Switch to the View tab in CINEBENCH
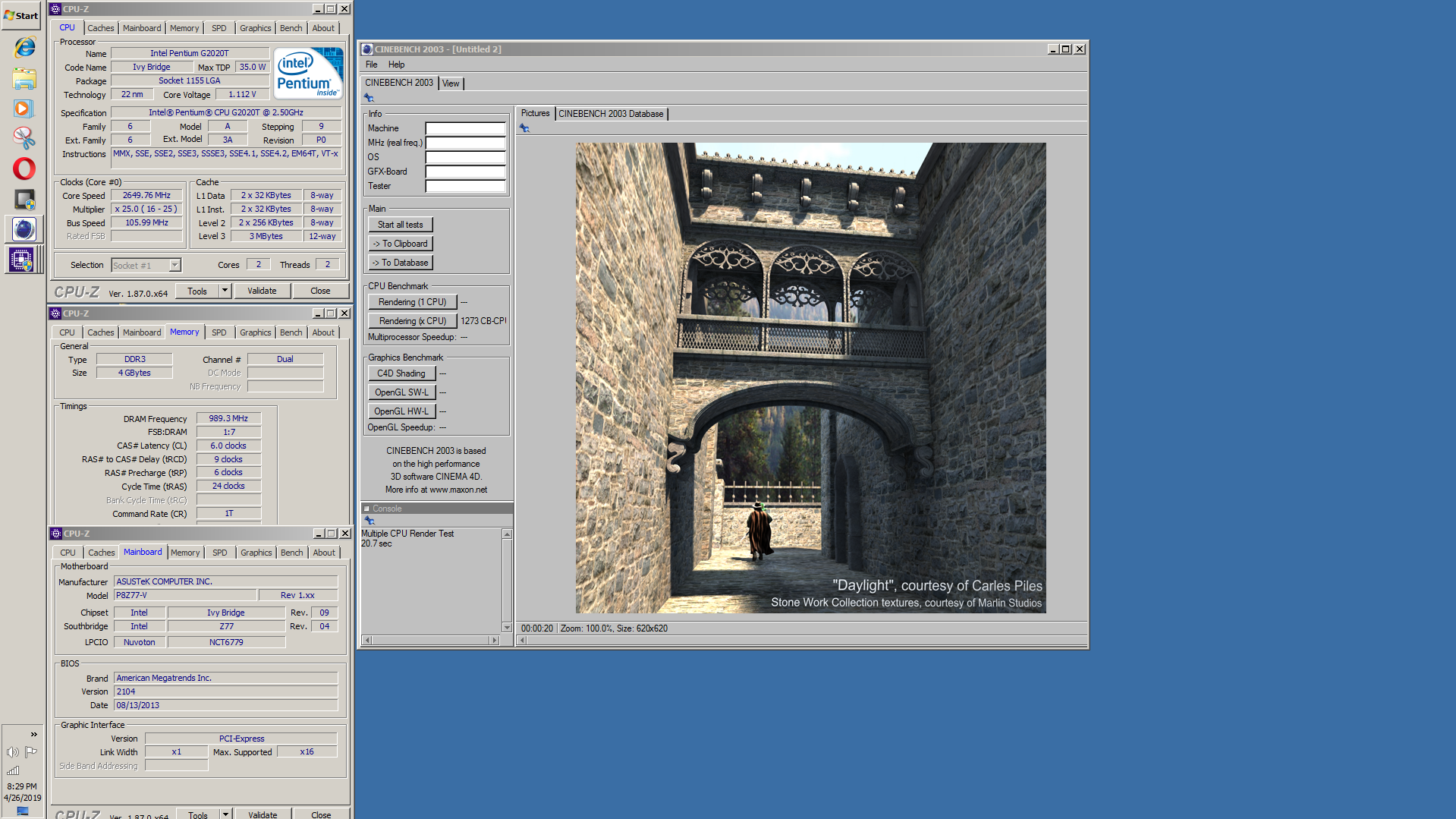1456x819 pixels. (451, 83)
